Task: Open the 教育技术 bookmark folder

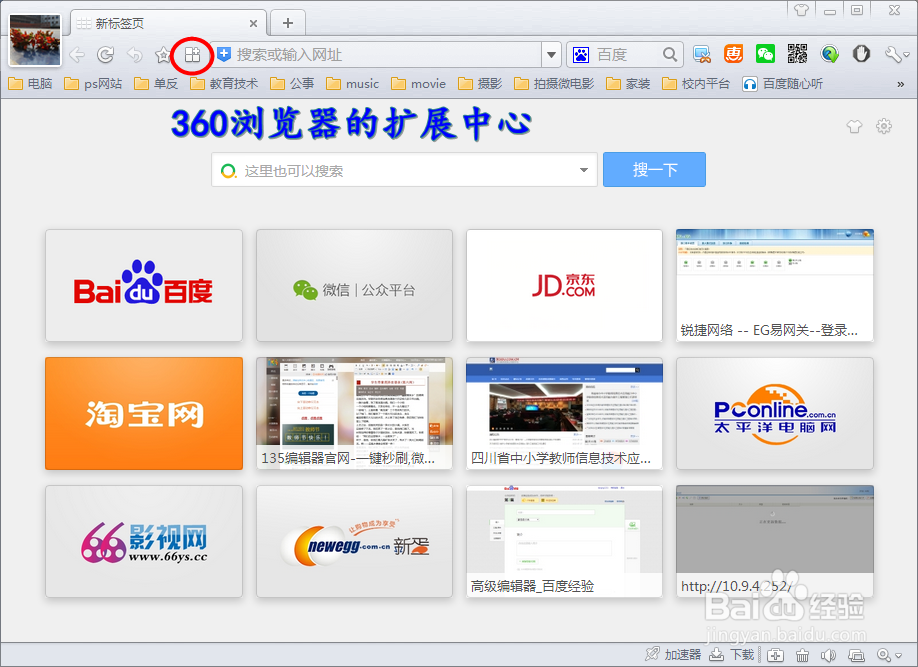Action: (224, 84)
